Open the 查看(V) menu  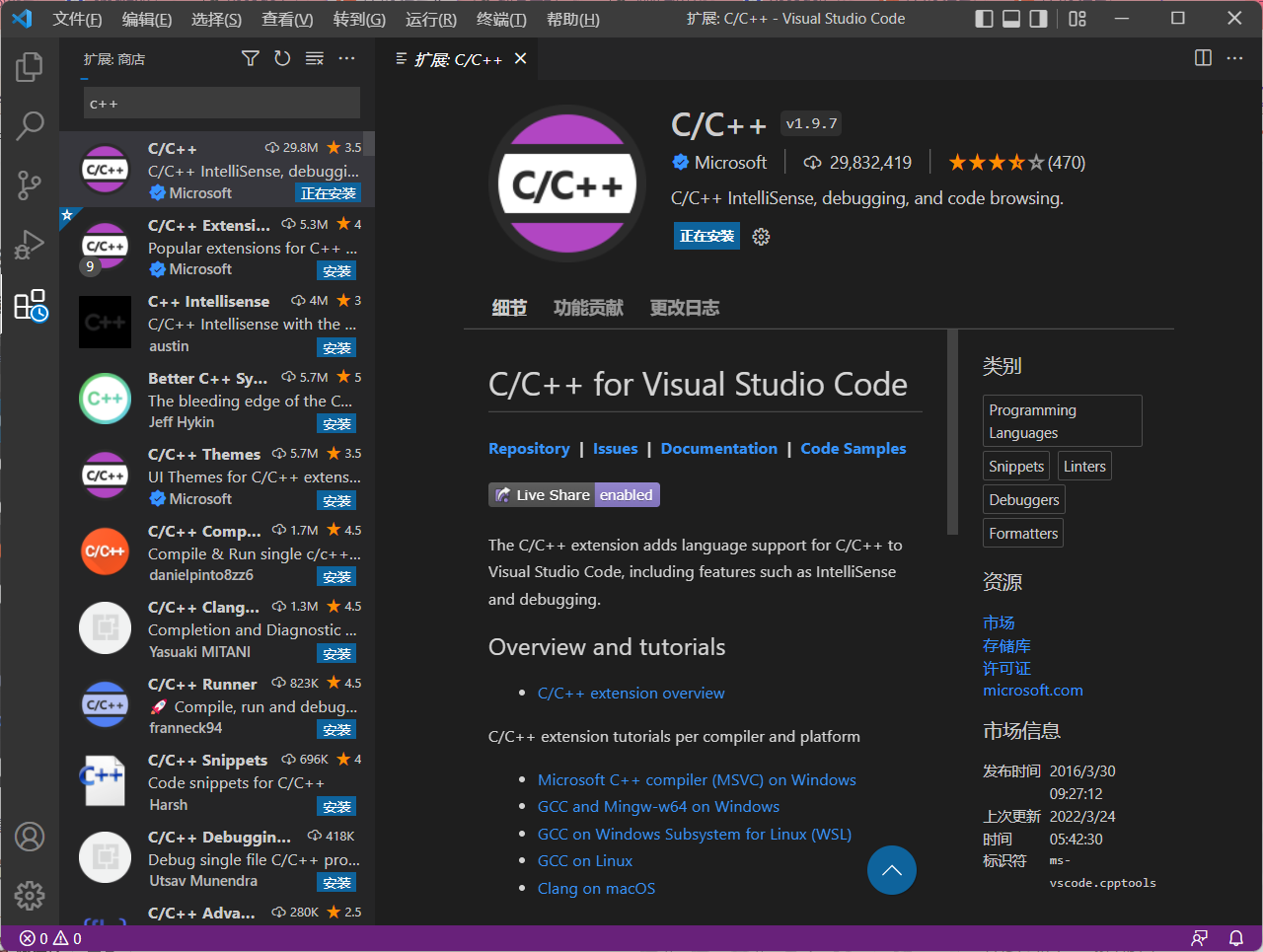coord(287,19)
